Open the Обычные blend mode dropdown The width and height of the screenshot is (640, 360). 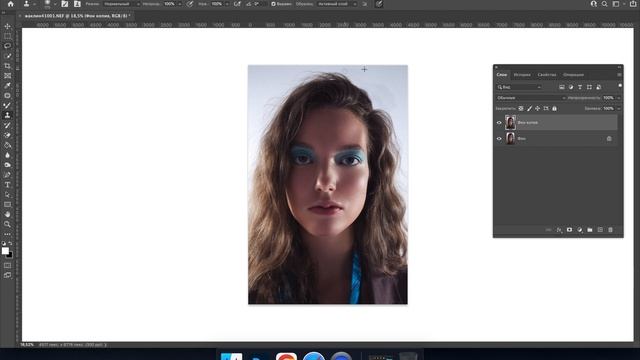tap(531, 98)
